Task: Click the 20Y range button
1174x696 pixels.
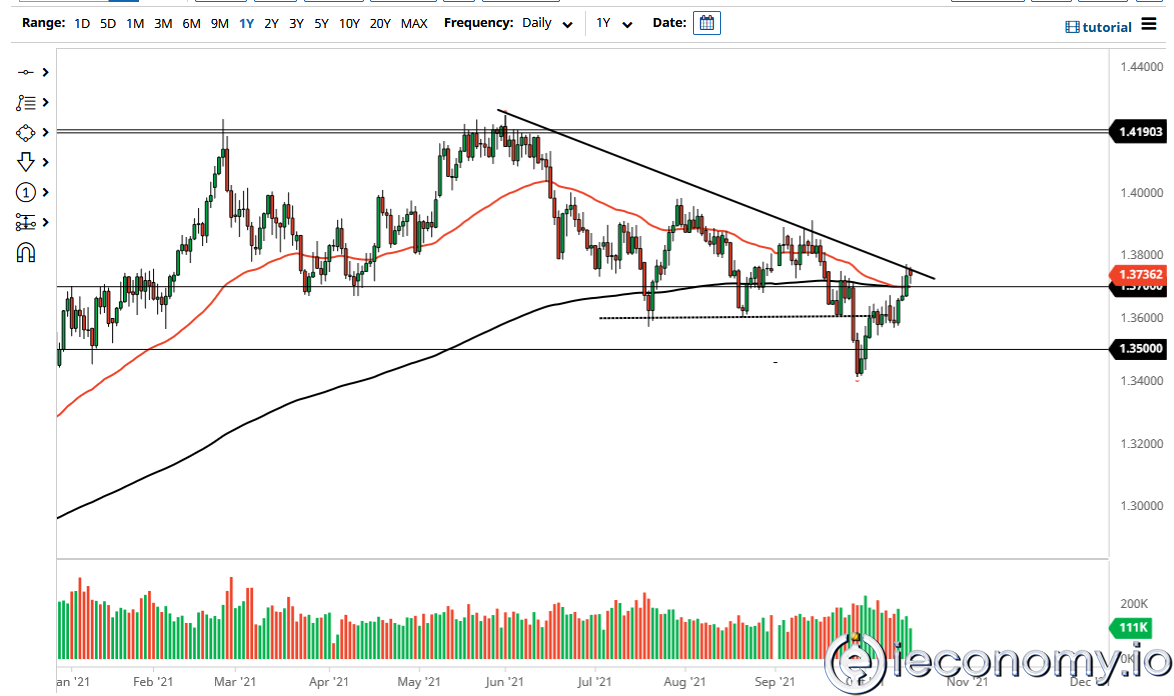Action: pos(380,23)
